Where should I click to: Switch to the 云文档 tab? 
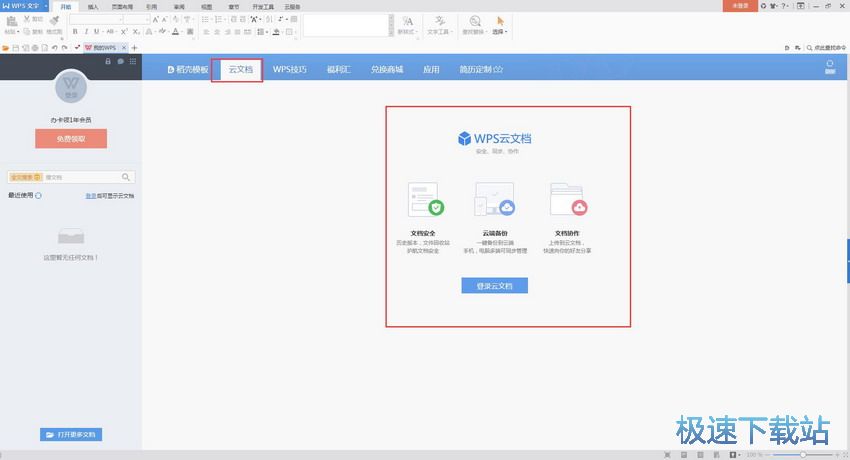click(240, 69)
